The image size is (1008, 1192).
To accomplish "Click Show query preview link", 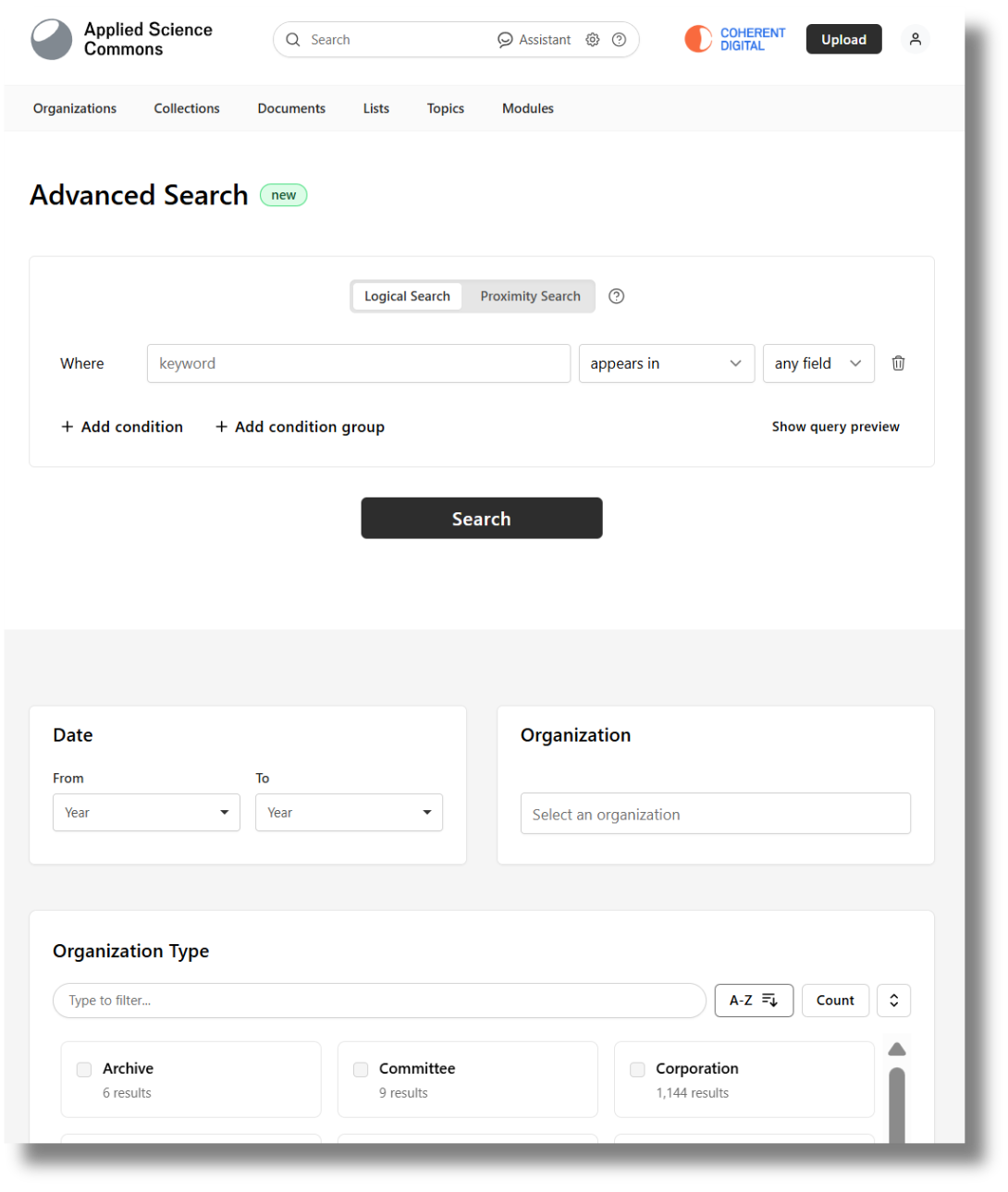I will (x=835, y=426).
